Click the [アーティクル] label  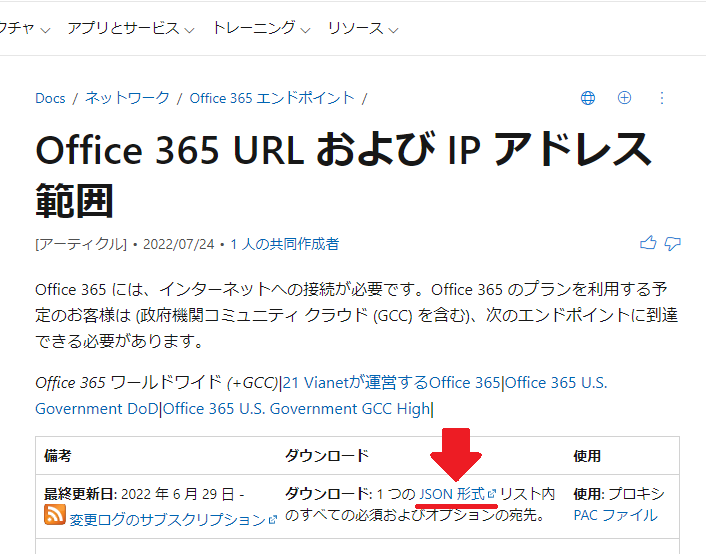[x=81, y=244]
